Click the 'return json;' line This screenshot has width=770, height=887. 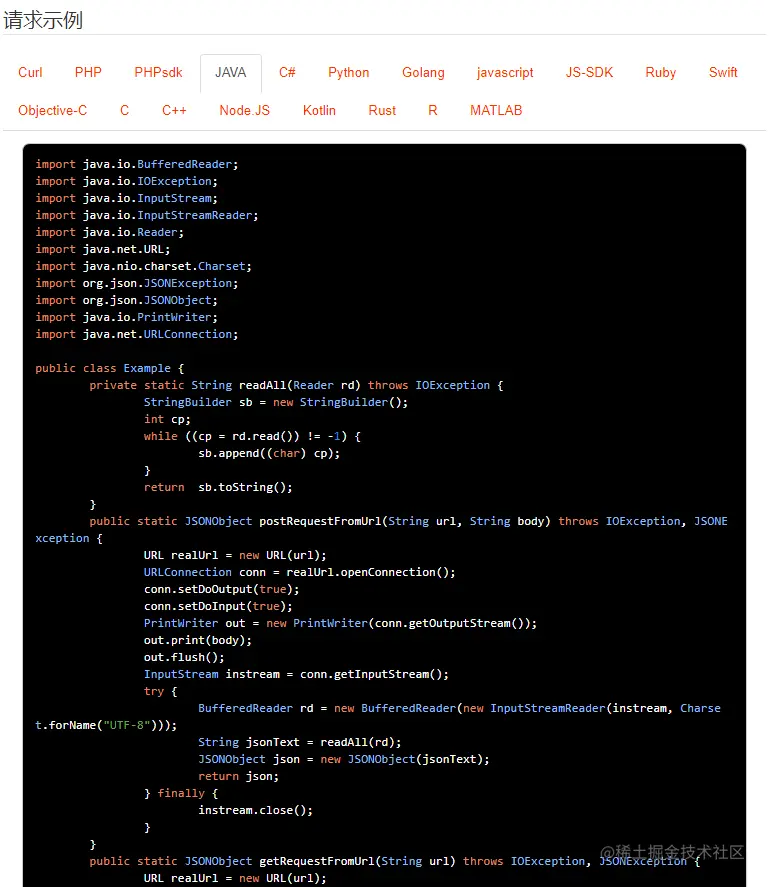pyautogui.click(x=238, y=776)
